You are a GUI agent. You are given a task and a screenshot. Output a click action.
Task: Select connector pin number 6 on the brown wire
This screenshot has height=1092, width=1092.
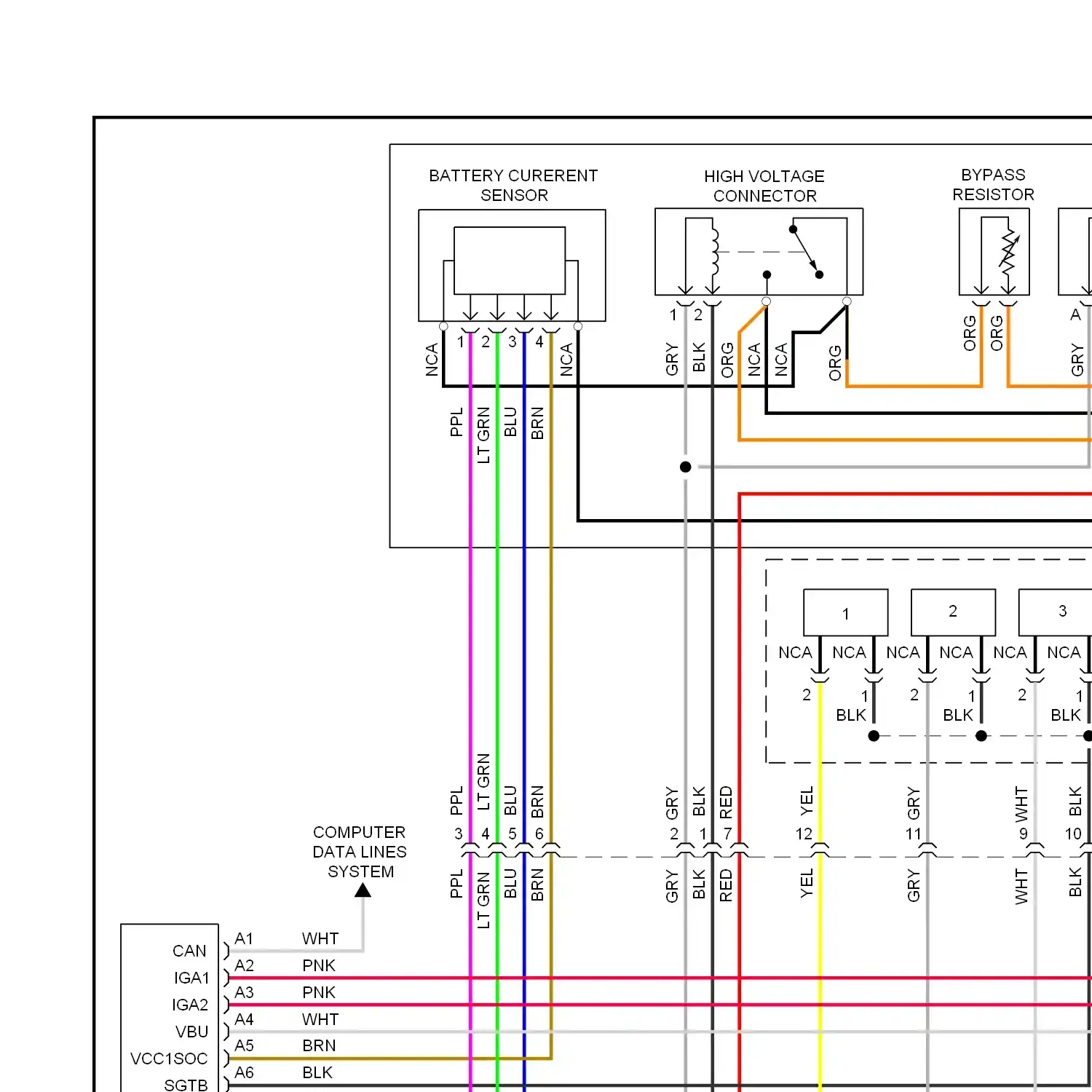(539, 834)
